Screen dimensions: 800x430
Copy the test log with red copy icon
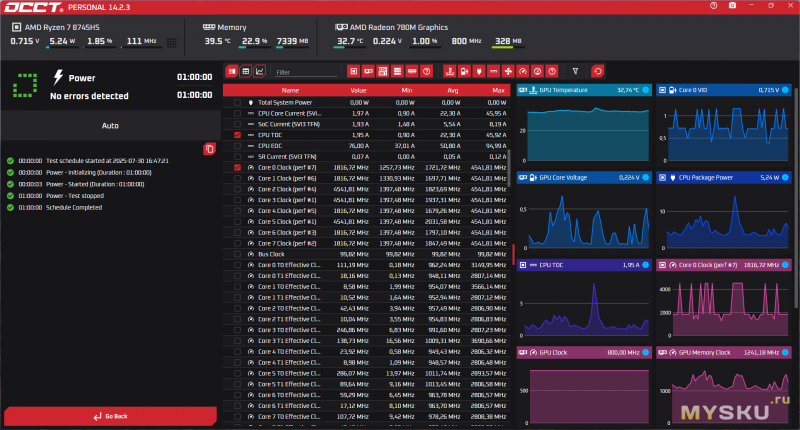pos(209,149)
